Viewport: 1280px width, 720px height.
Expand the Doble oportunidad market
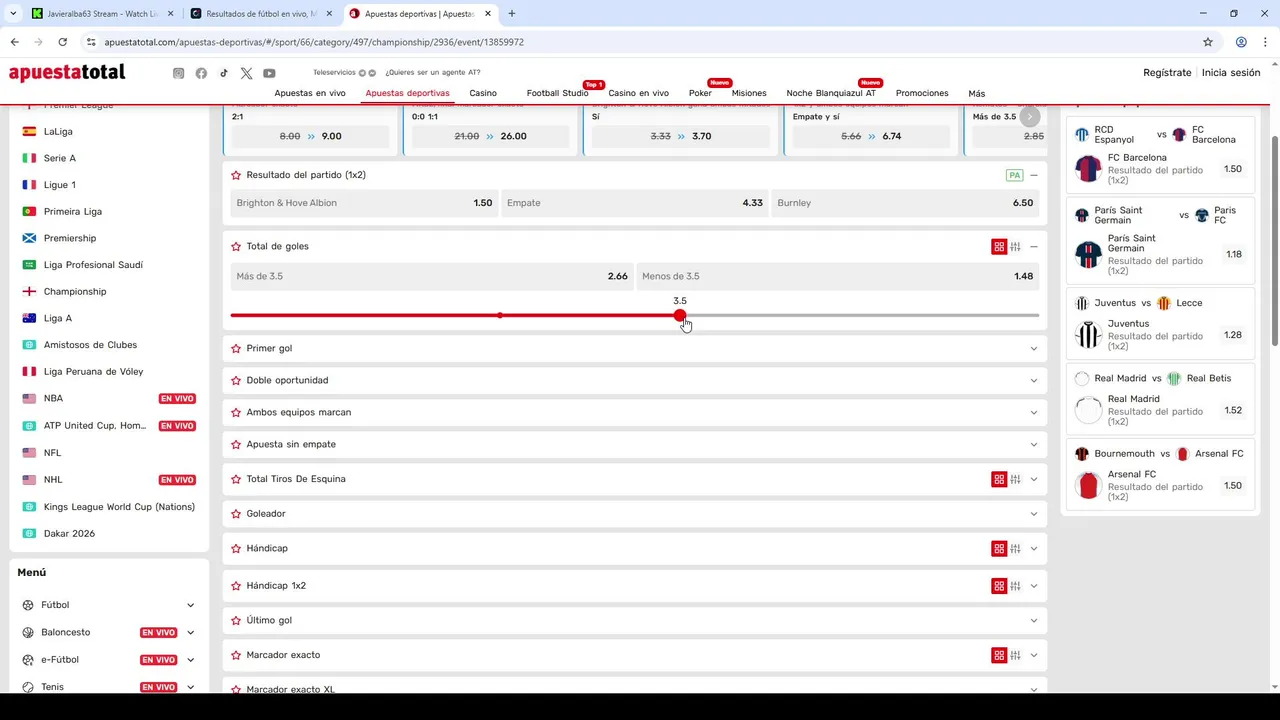click(1034, 380)
